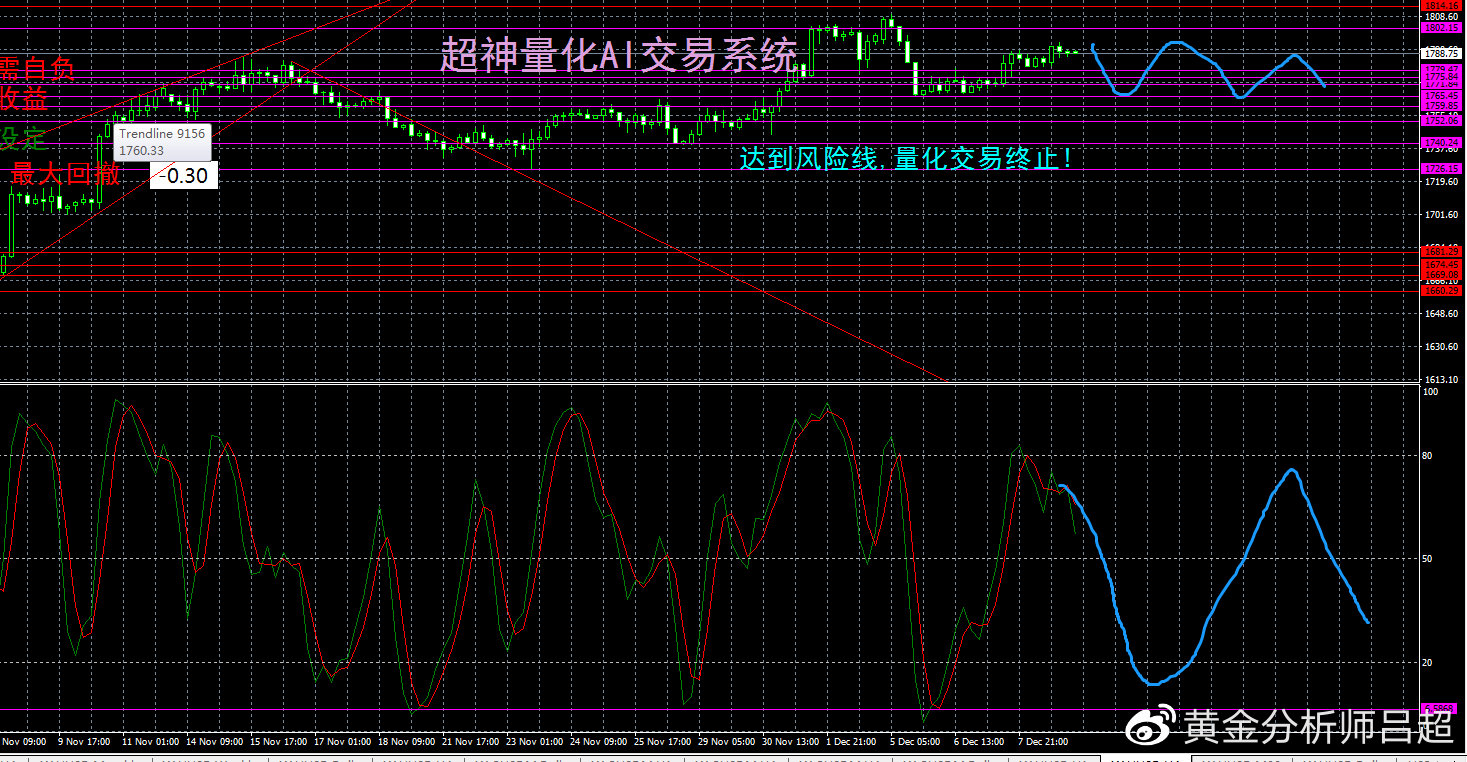Click the '15 Nov 17:00' time axis label

click(278, 742)
